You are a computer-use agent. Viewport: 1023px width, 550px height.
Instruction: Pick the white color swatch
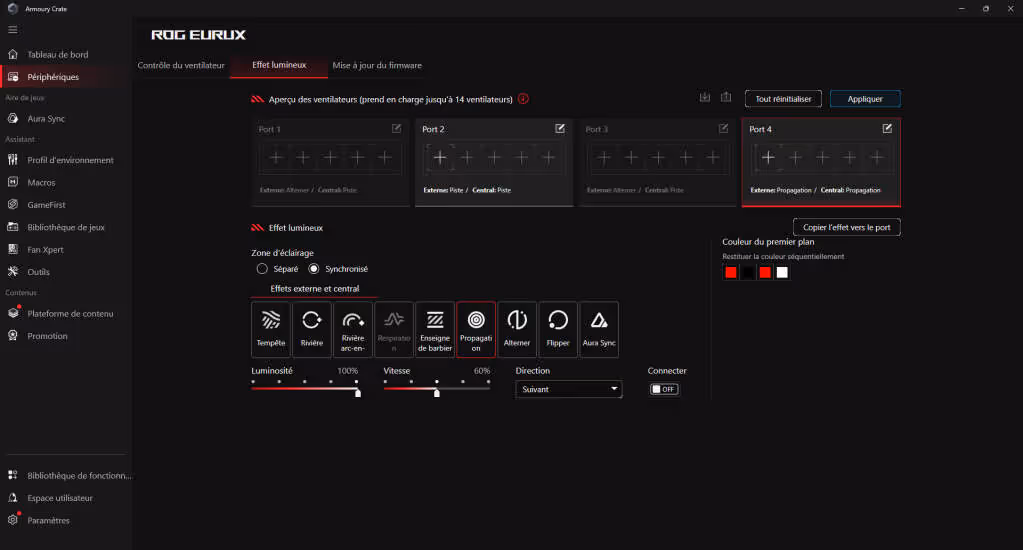pyautogui.click(x=782, y=273)
